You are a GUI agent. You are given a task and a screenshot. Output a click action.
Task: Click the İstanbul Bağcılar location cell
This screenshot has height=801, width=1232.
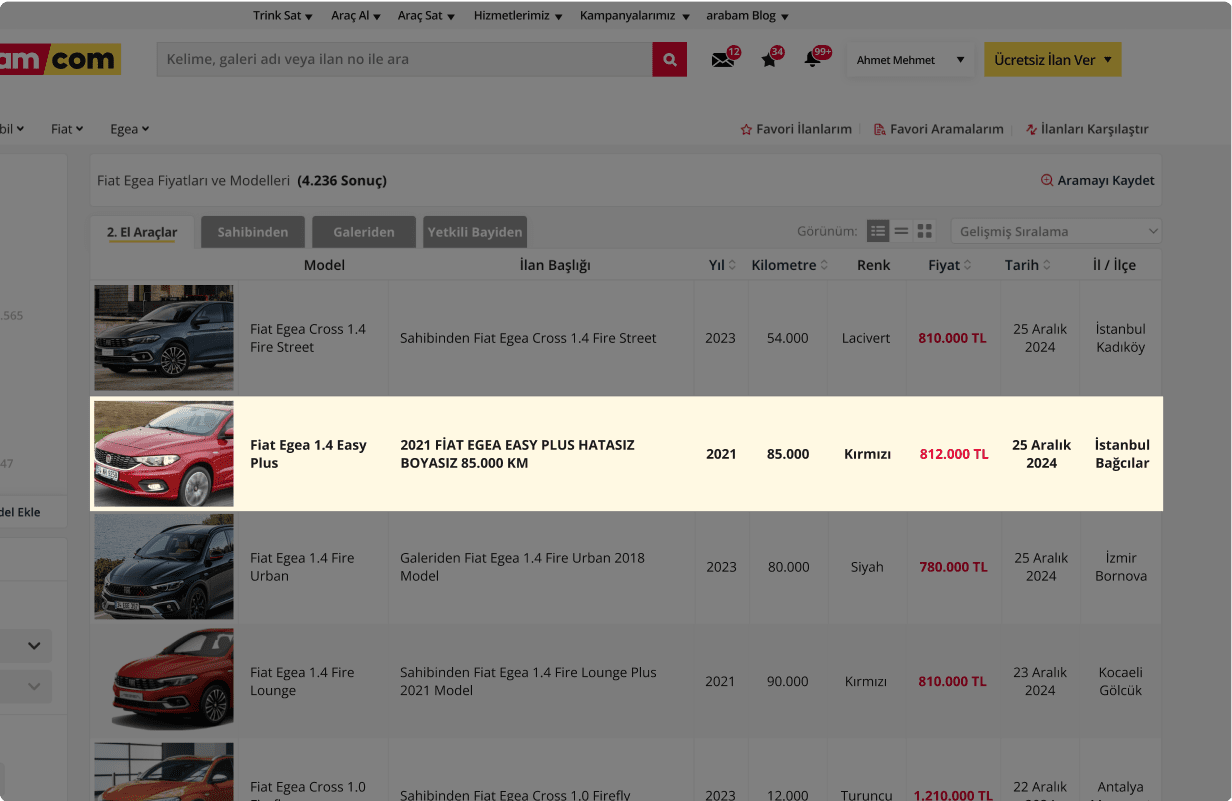[x=1122, y=454]
